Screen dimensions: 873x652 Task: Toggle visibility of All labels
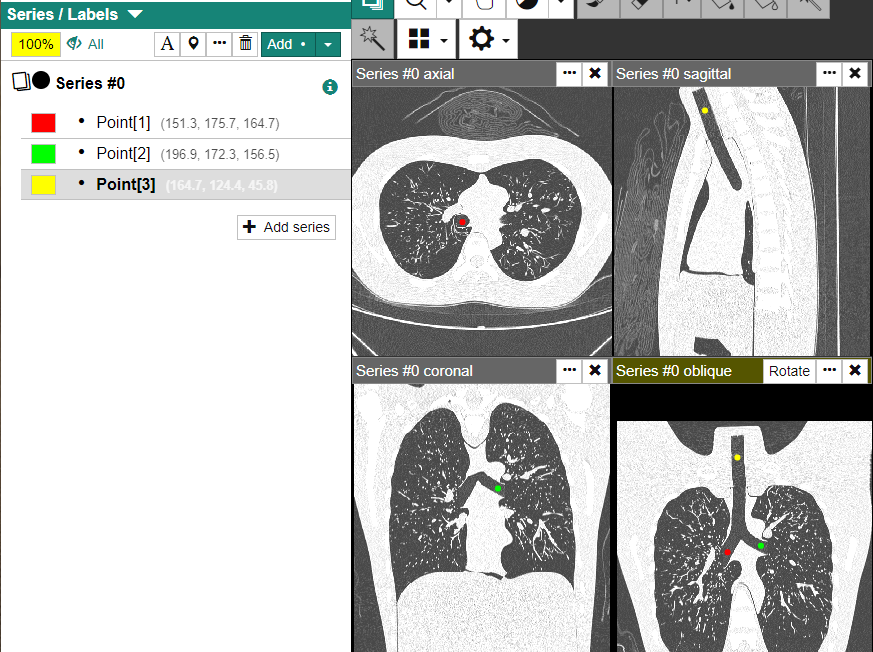pyautogui.click(x=85, y=44)
